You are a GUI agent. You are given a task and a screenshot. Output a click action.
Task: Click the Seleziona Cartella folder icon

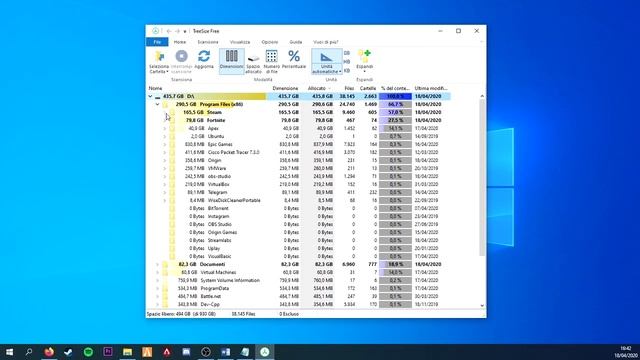(x=159, y=56)
